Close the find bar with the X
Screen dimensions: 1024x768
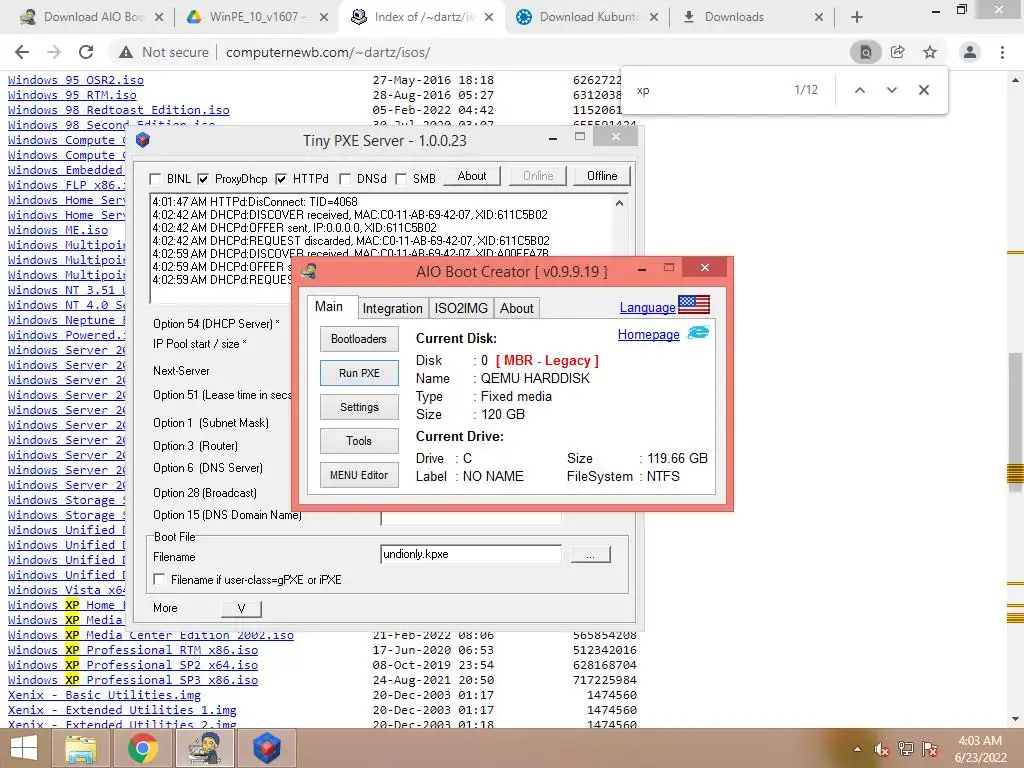pyautogui.click(x=923, y=90)
